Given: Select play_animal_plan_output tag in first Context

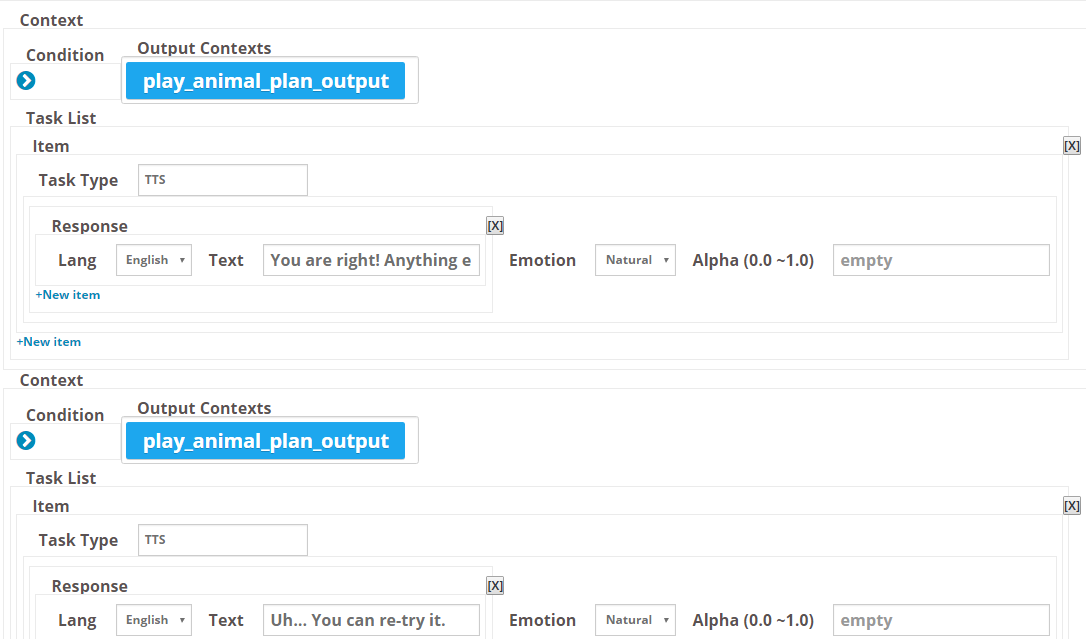Looking at the screenshot, I should pyautogui.click(x=265, y=81).
